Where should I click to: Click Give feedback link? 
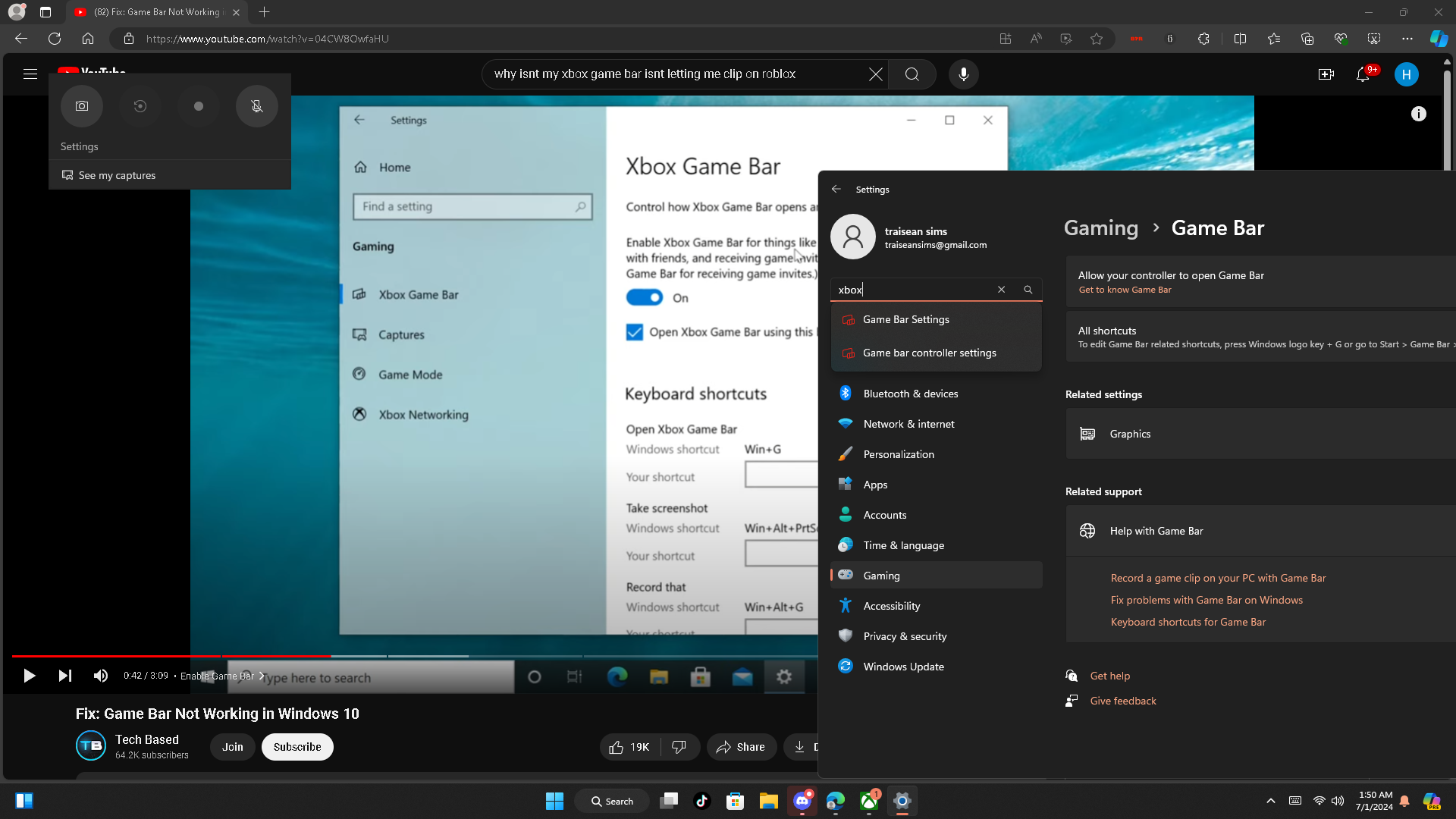point(1123,701)
